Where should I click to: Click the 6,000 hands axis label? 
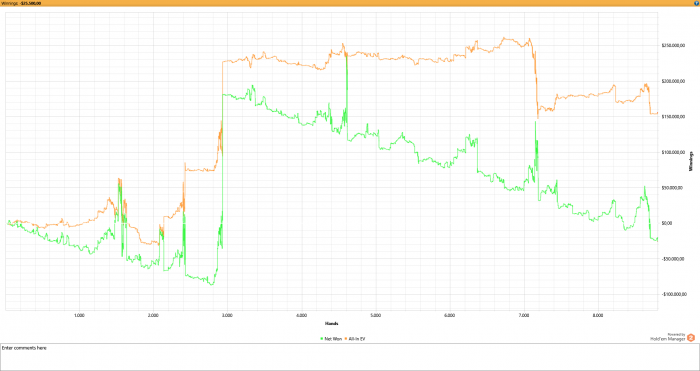coord(450,315)
